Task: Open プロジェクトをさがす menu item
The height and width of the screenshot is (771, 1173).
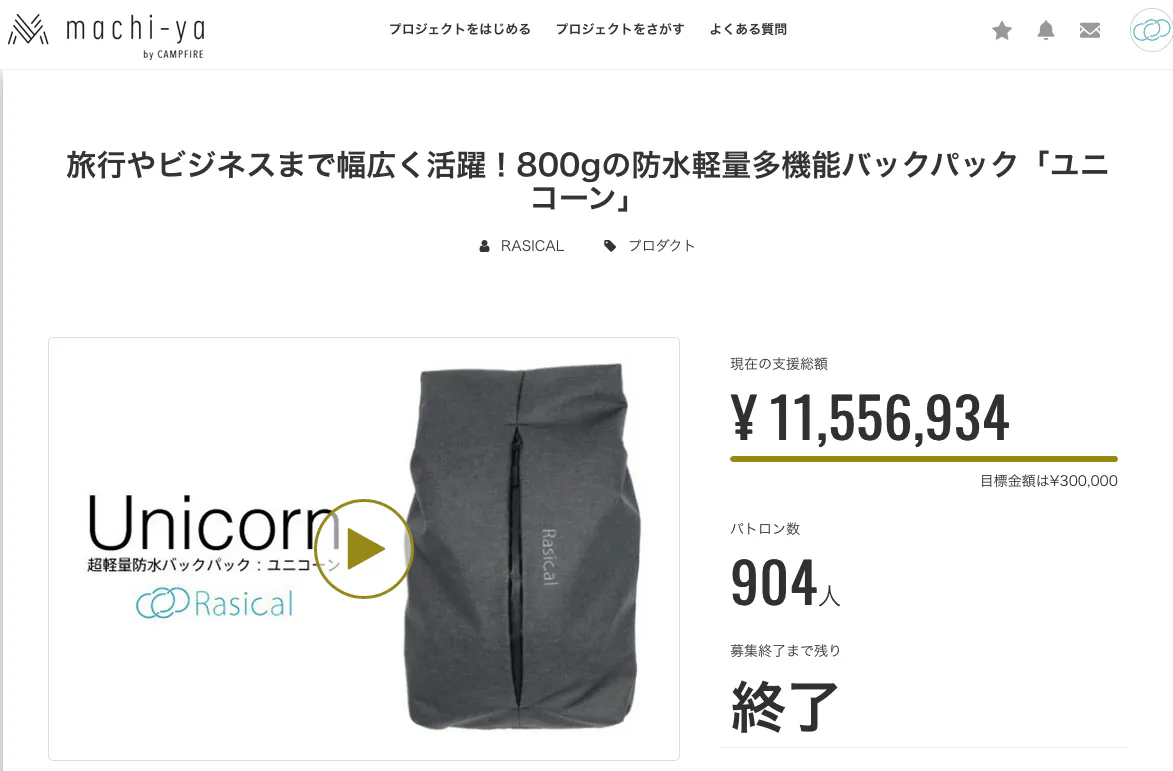Action: pyautogui.click(x=619, y=29)
